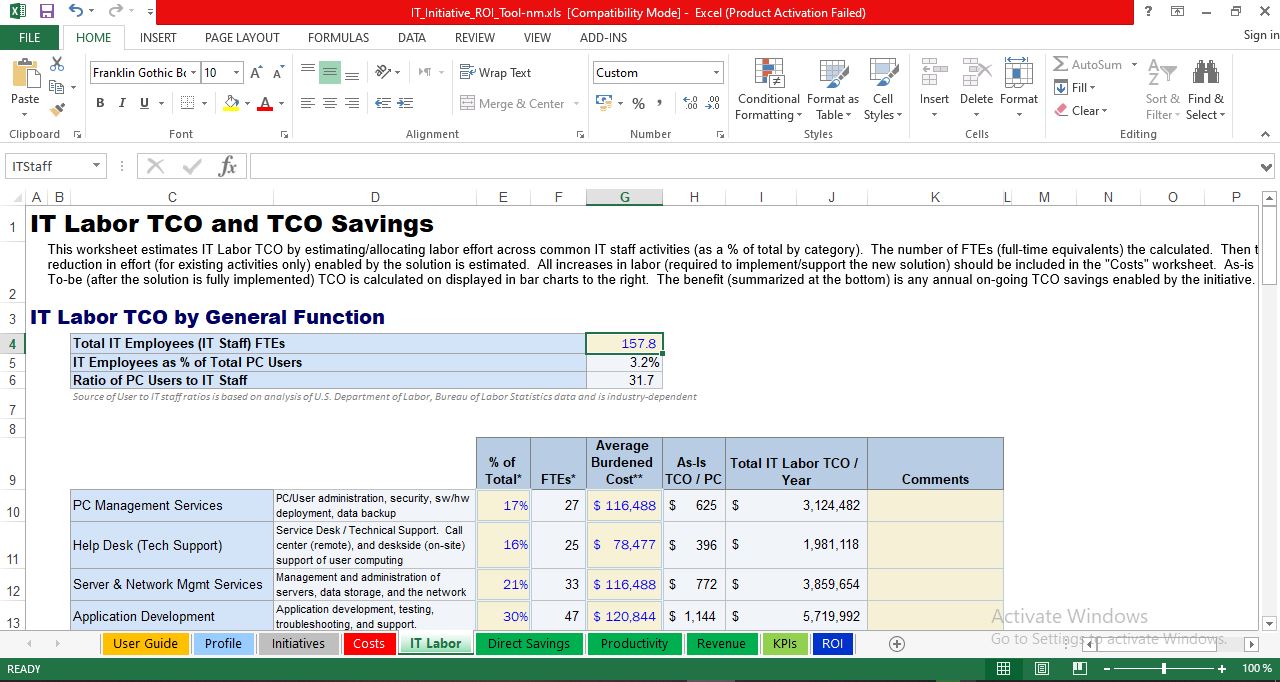Adjust the zoom slider handle

click(x=1163, y=668)
